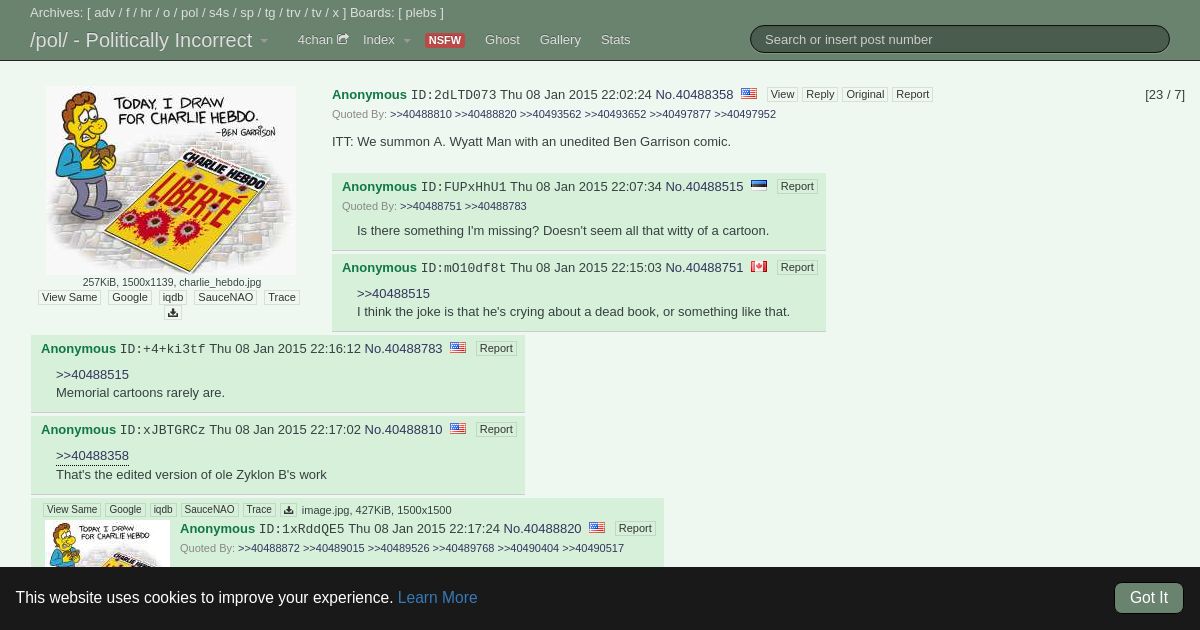Report post No.40488751
The height and width of the screenshot is (630, 1200).
(x=797, y=267)
